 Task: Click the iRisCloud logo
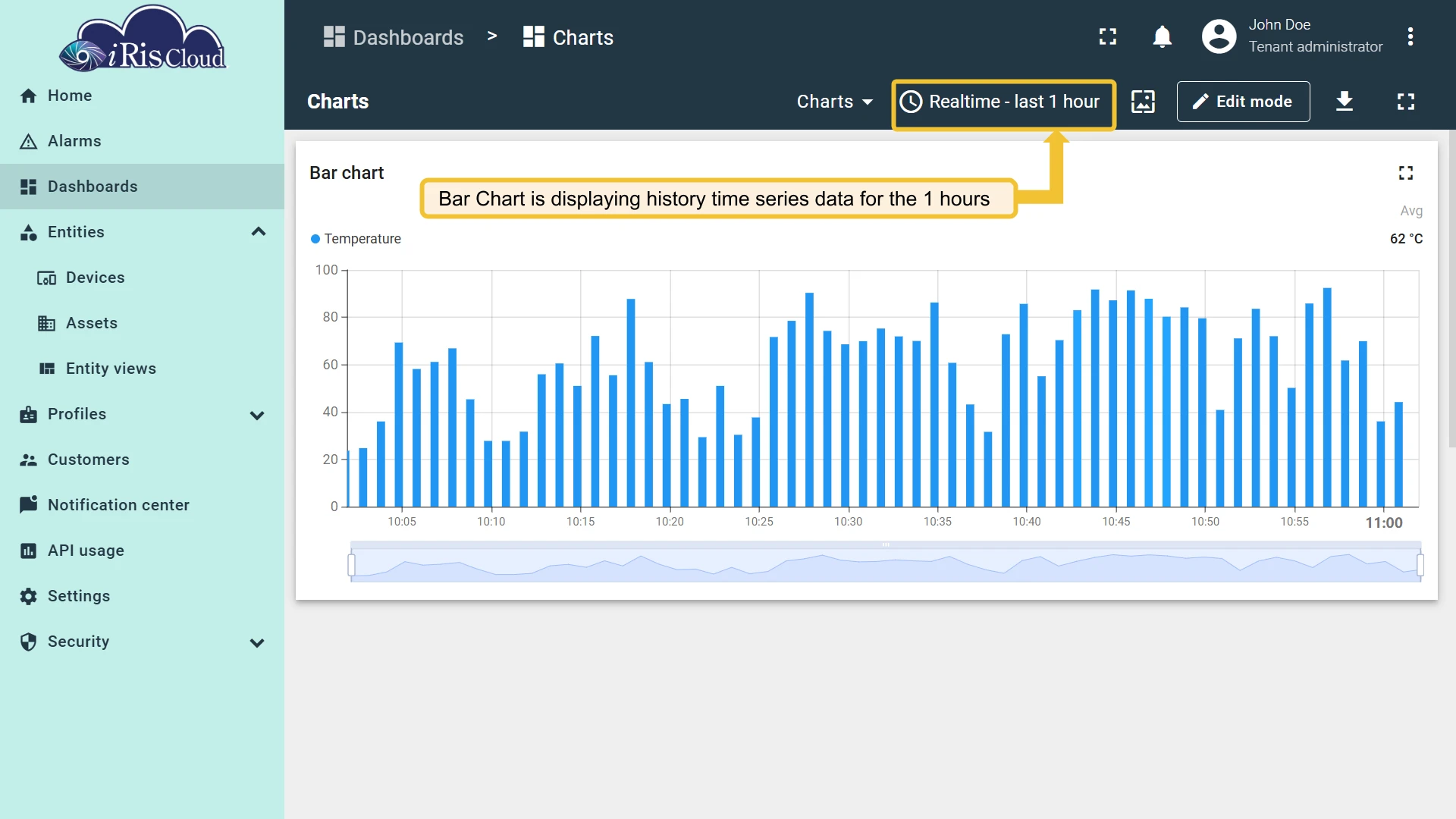pyautogui.click(x=143, y=39)
